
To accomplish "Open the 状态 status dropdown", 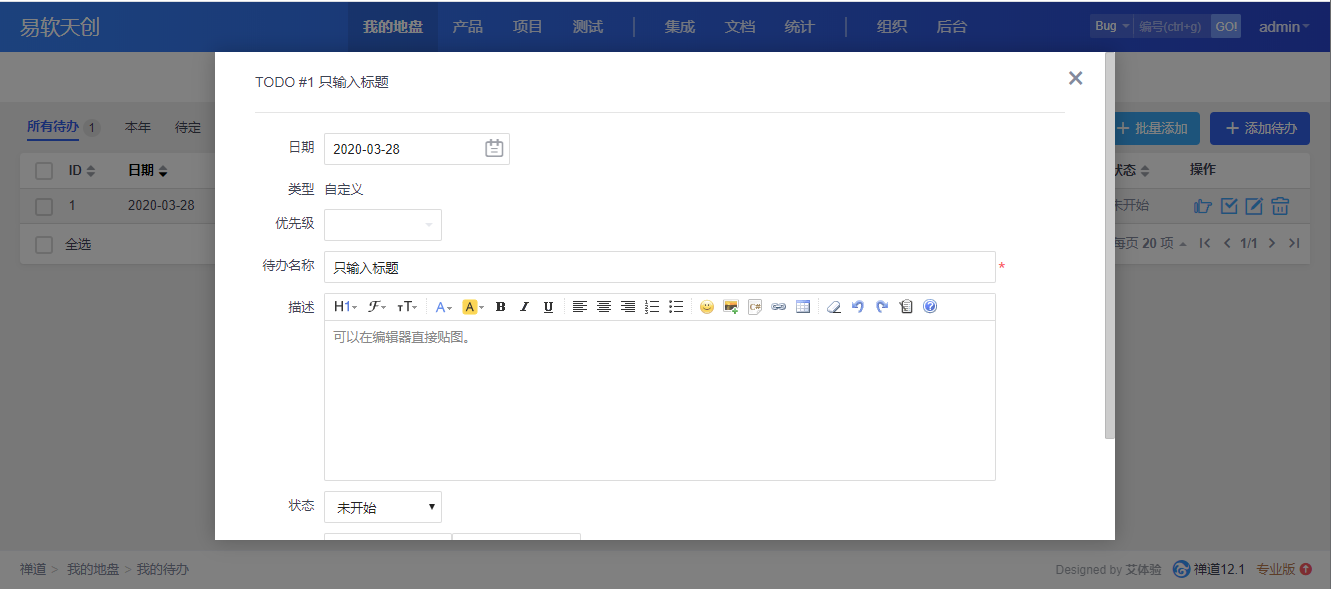I will point(383,507).
